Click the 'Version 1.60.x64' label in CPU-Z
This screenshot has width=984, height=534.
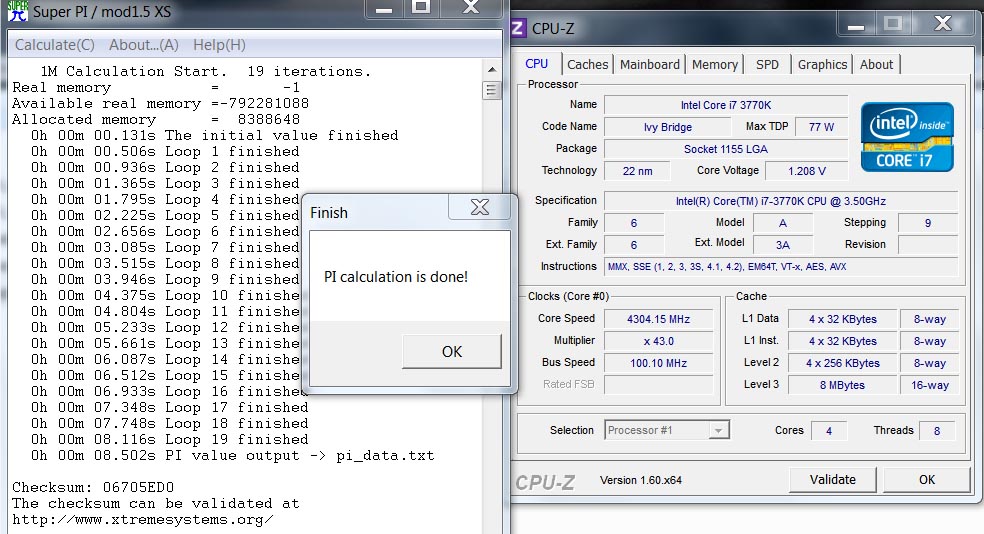641,480
